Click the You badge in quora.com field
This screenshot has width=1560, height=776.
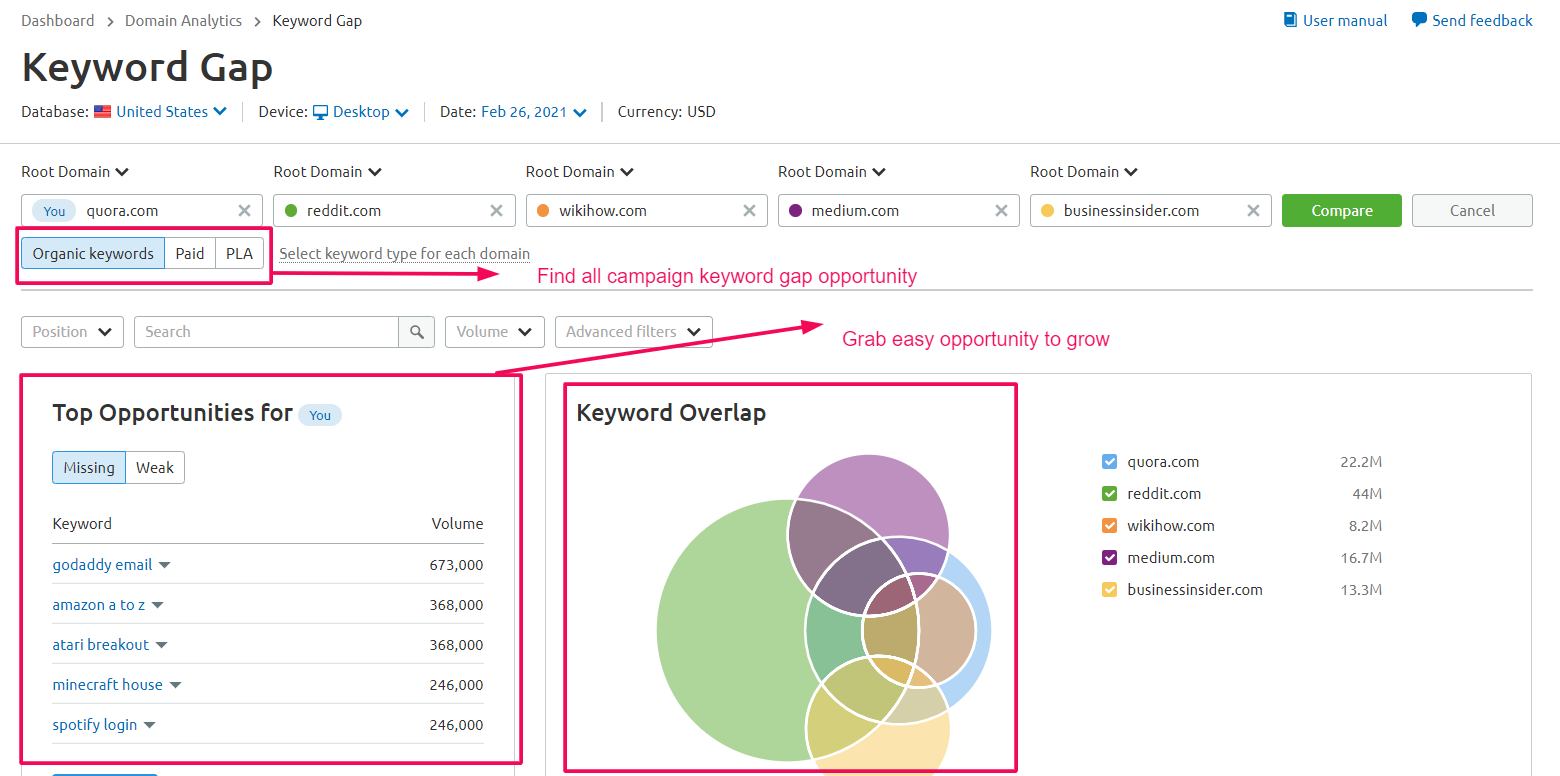[x=54, y=211]
